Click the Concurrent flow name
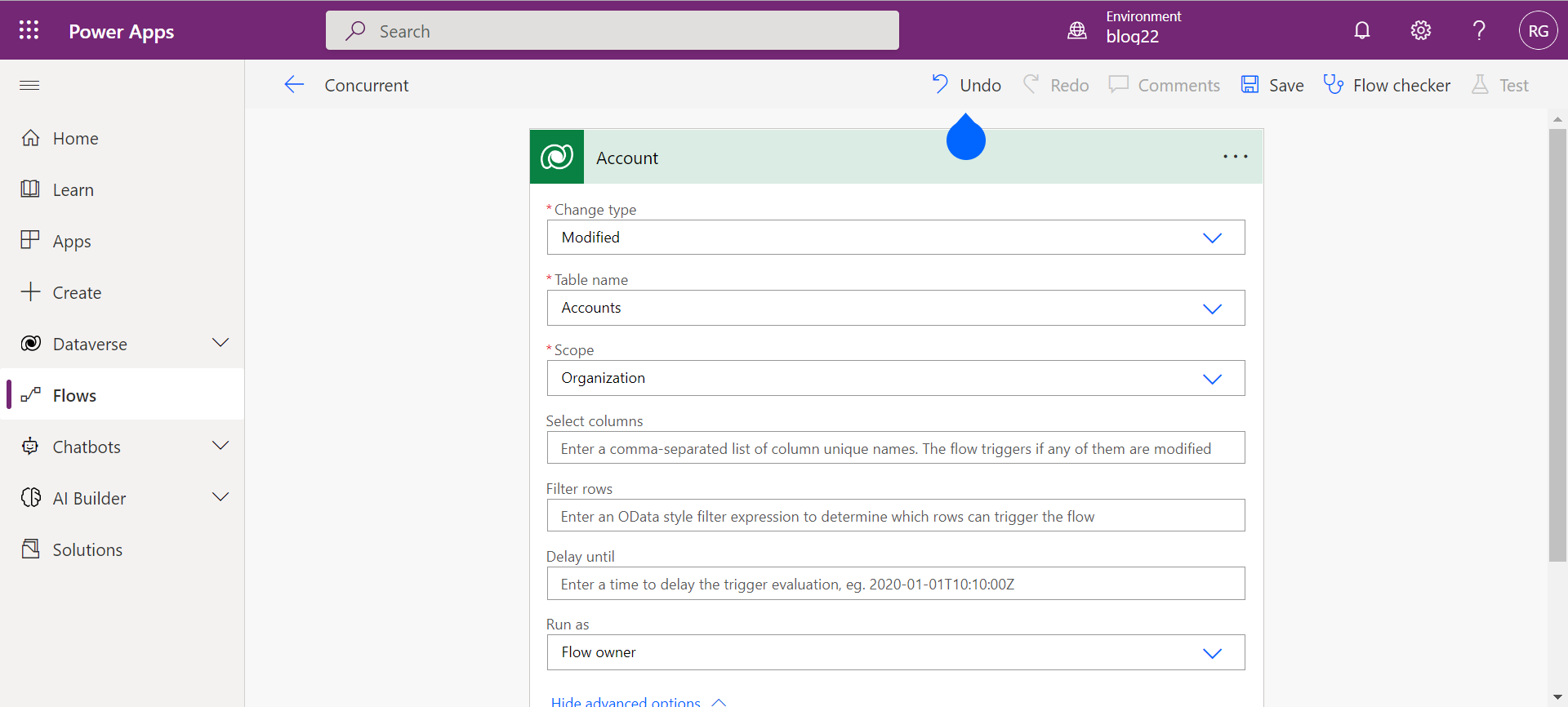Screen dimensions: 1568x707 click(367, 85)
